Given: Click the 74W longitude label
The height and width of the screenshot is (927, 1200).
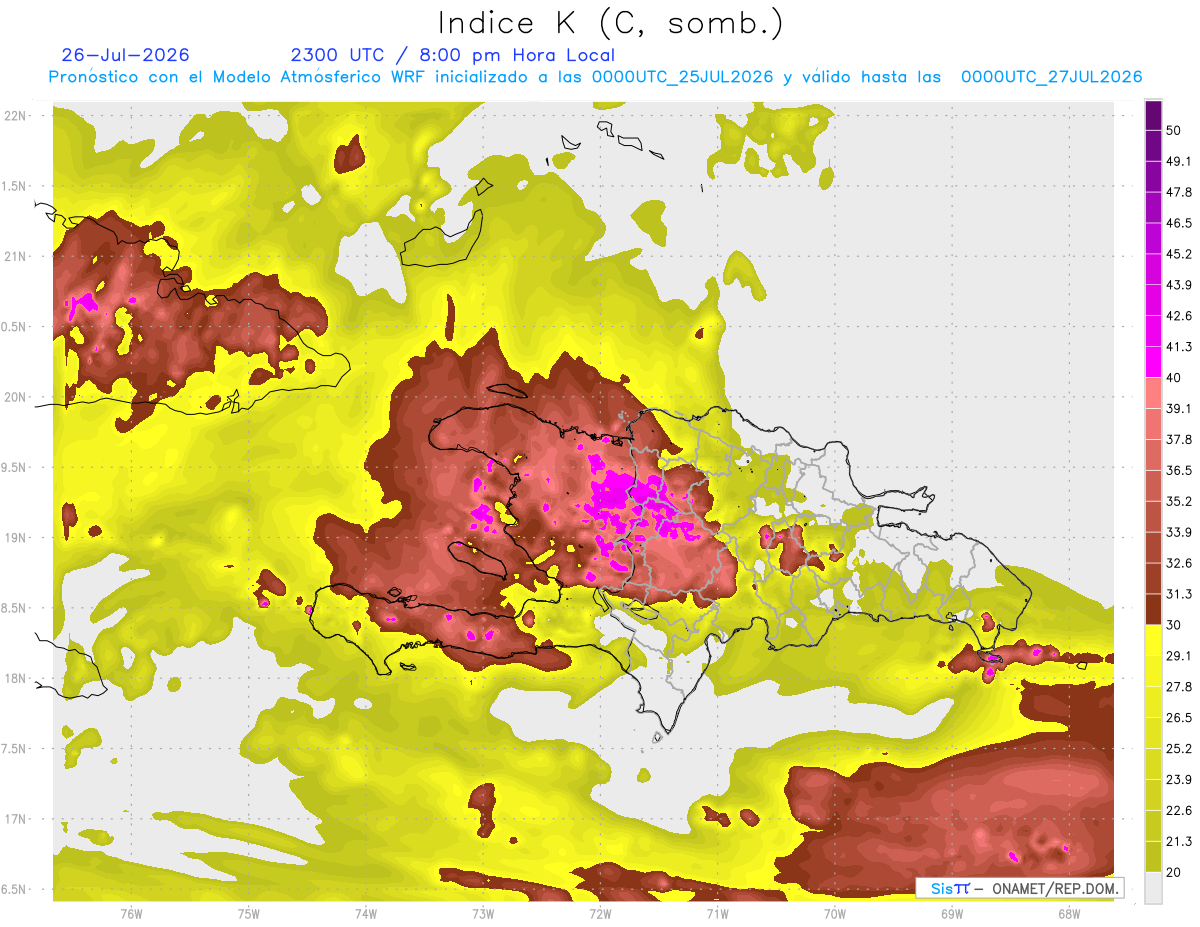Looking at the screenshot, I should pos(366,914).
